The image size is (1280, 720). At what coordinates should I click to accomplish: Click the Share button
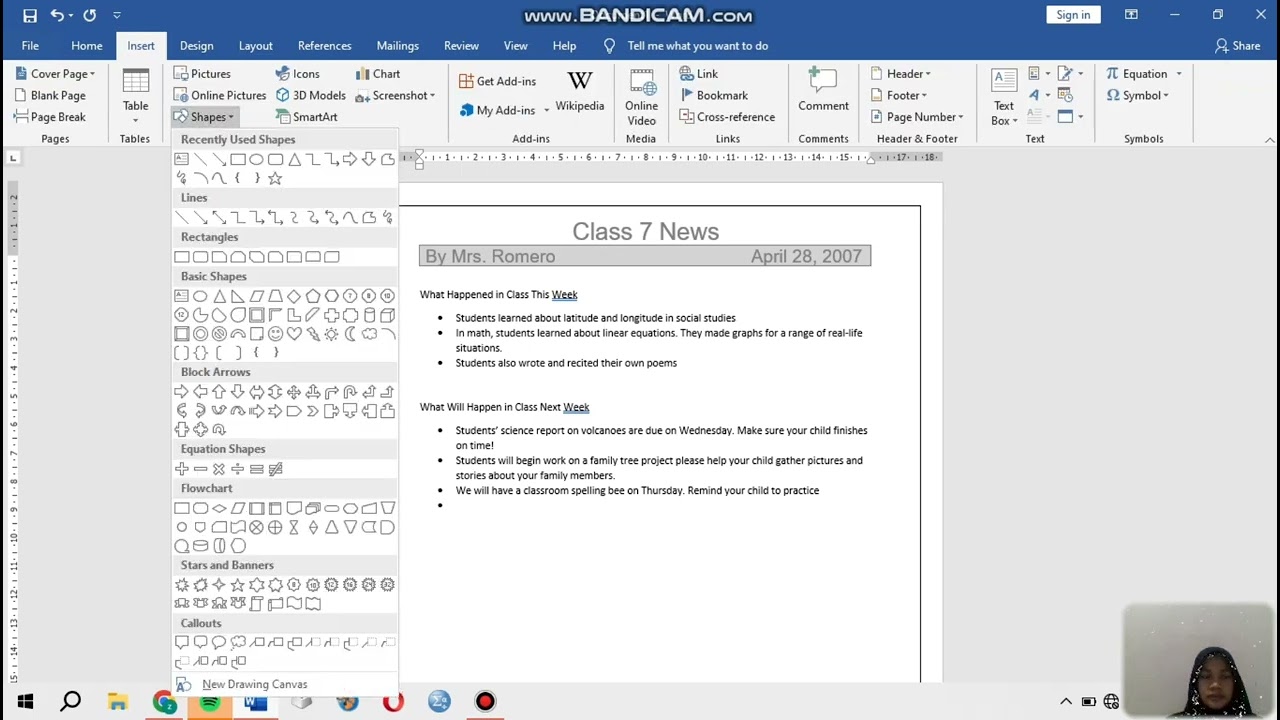coord(1237,45)
